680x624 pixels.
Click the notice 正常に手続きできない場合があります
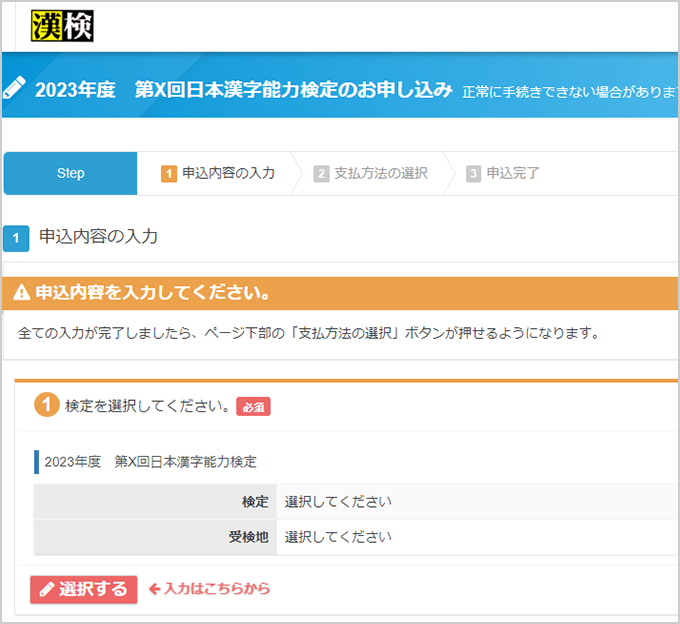point(570,91)
